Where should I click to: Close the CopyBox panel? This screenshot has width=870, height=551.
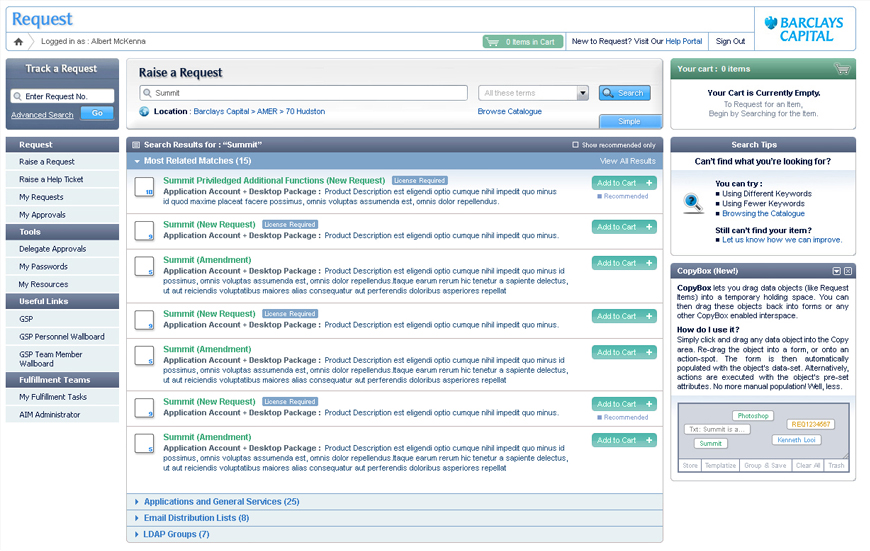click(848, 271)
